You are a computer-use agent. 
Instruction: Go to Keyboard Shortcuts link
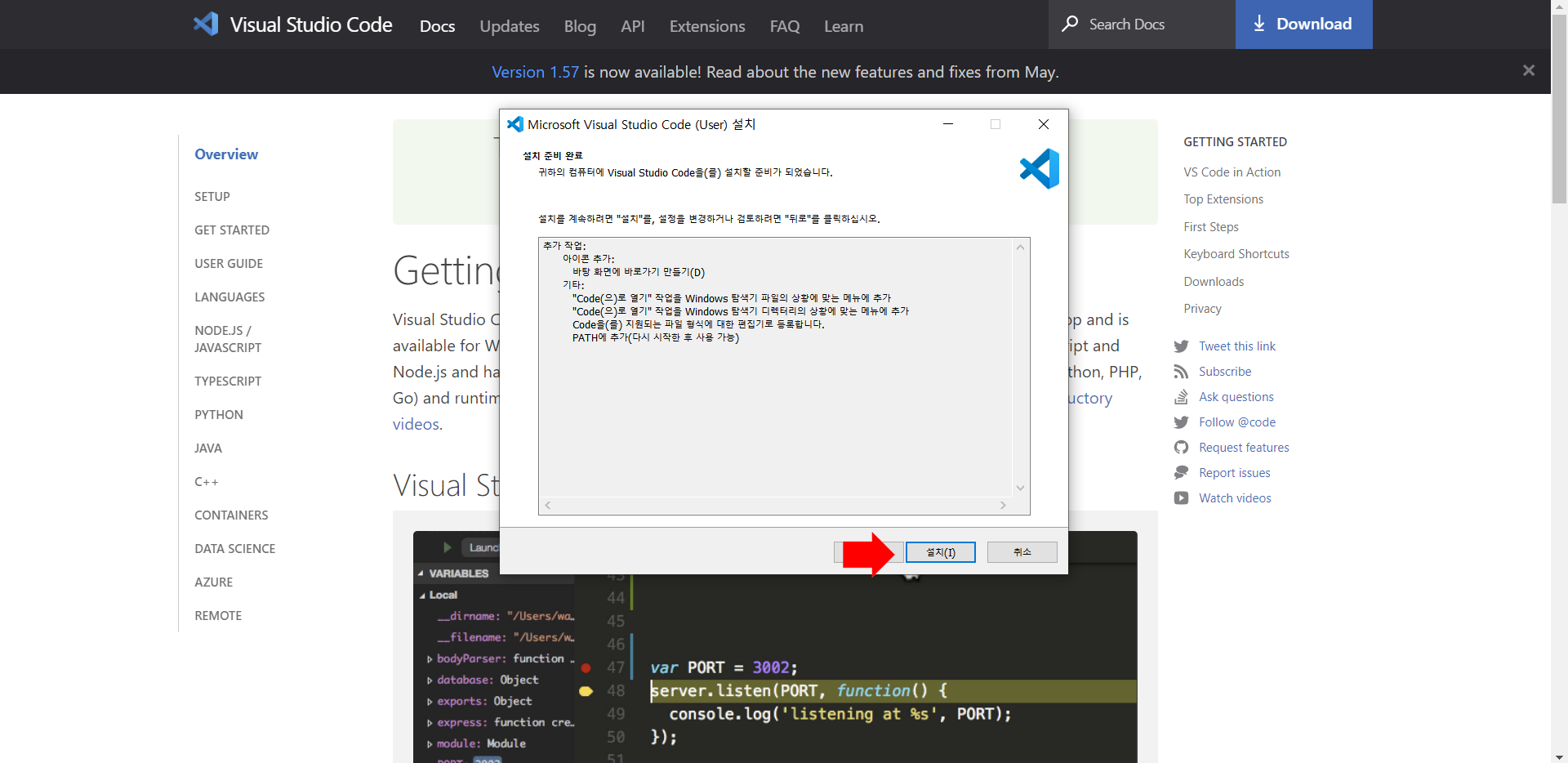point(1236,254)
